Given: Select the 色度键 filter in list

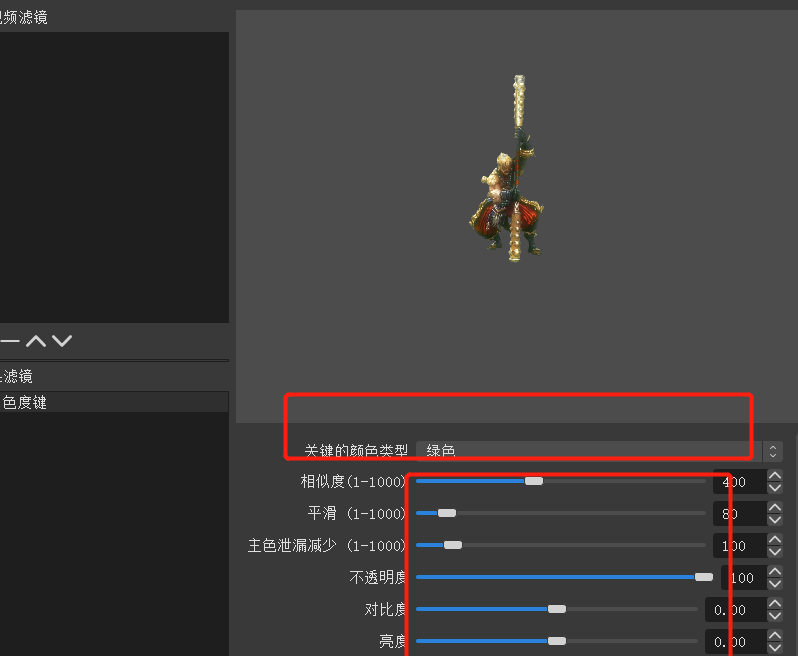Looking at the screenshot, I should 114,402.
